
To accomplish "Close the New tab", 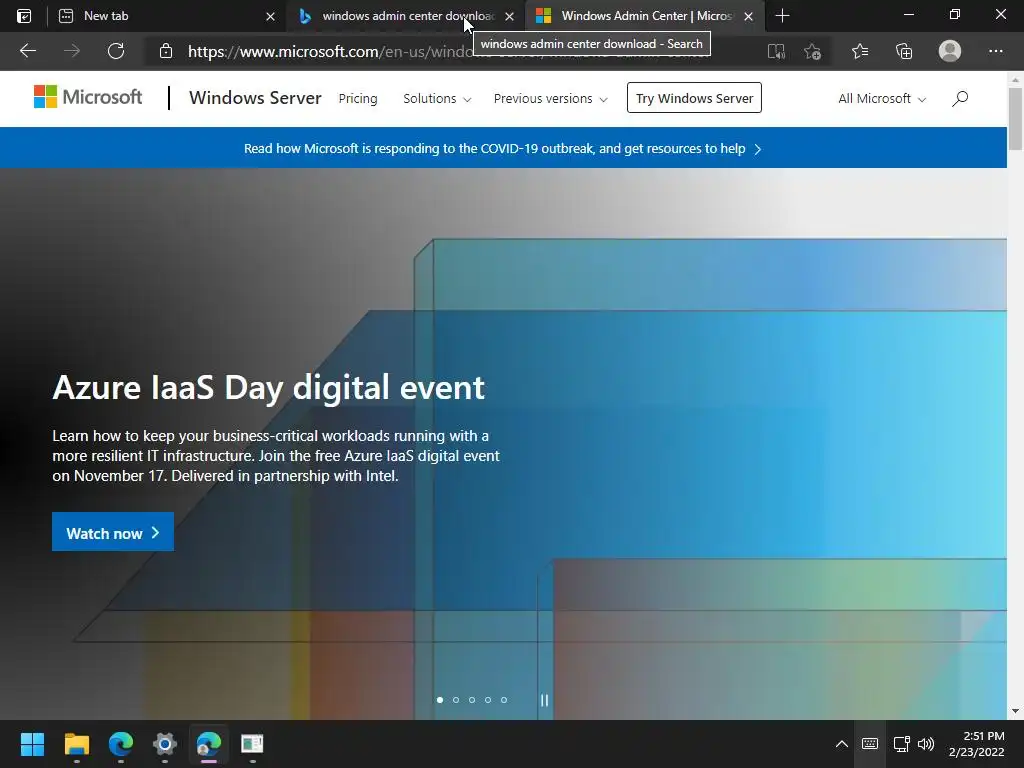I will 270,16.
